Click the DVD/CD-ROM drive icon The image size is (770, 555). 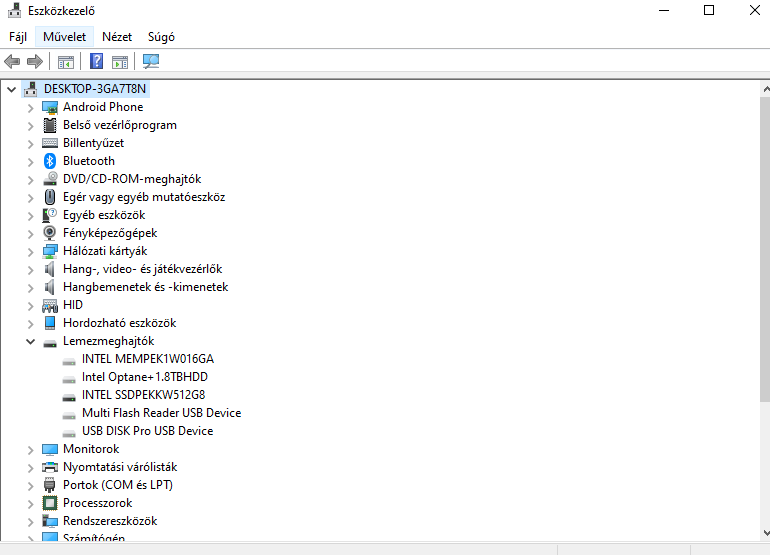tap(50, 179)
